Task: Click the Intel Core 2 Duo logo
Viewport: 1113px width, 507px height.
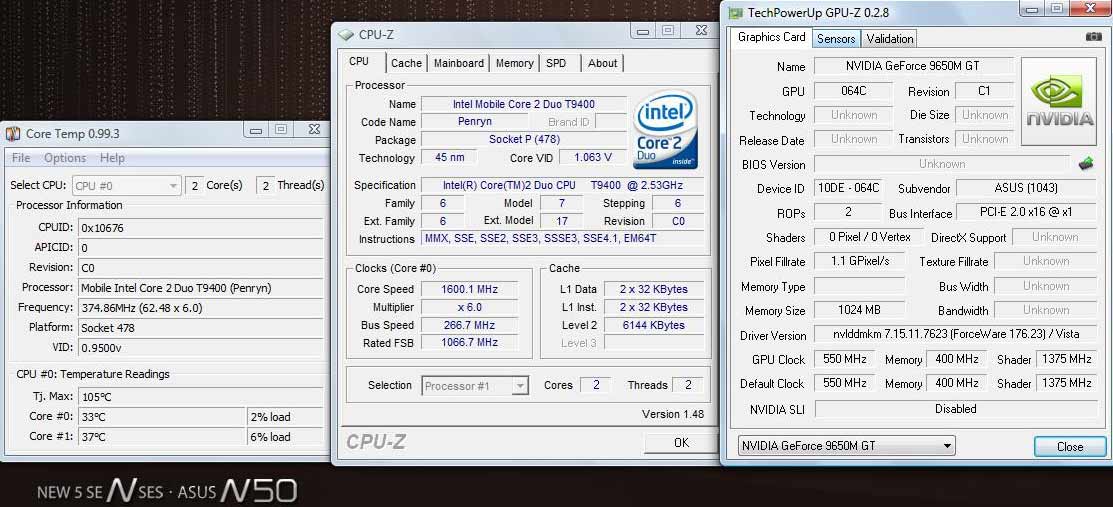Action: click(x=665, y=129)
